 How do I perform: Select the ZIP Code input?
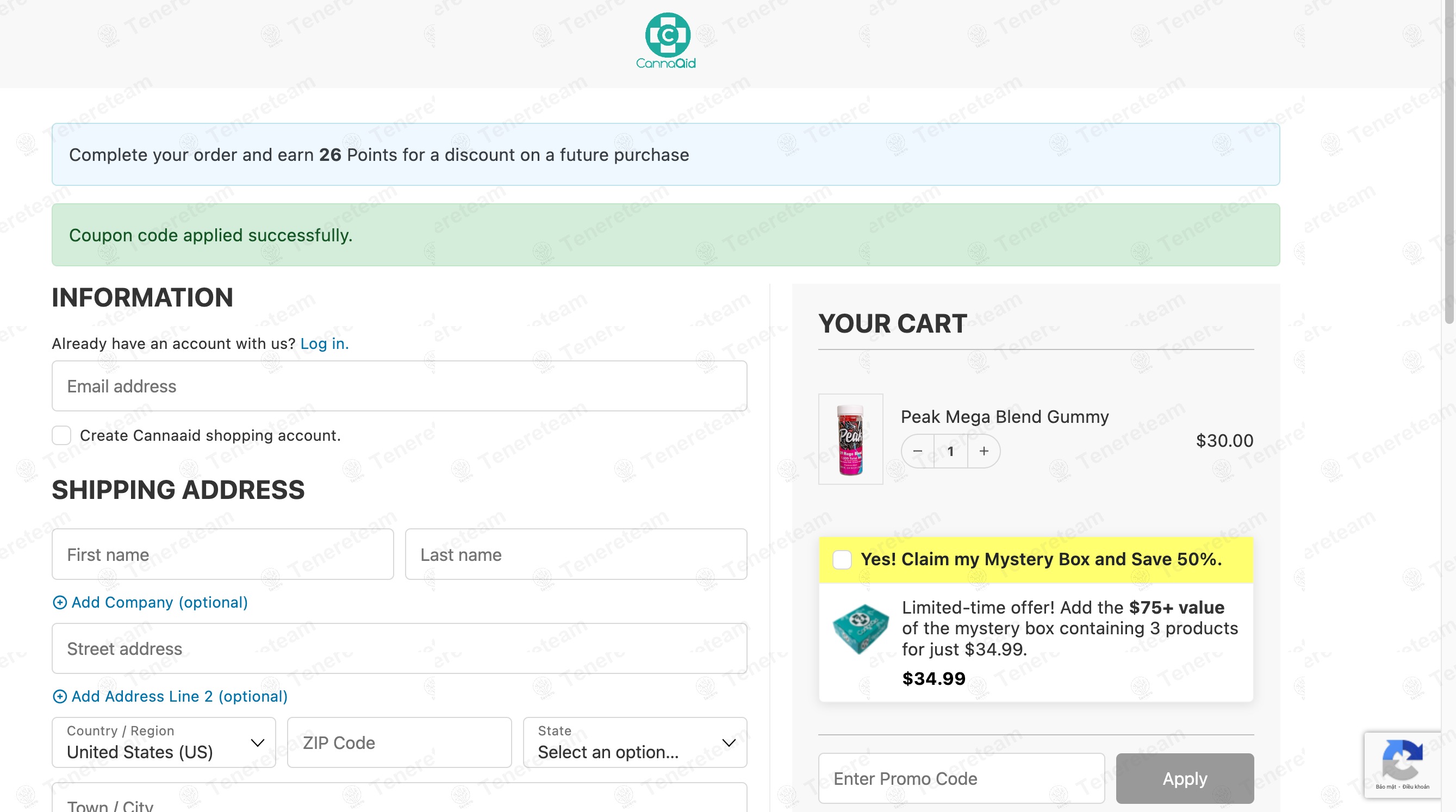coord(399,742)
